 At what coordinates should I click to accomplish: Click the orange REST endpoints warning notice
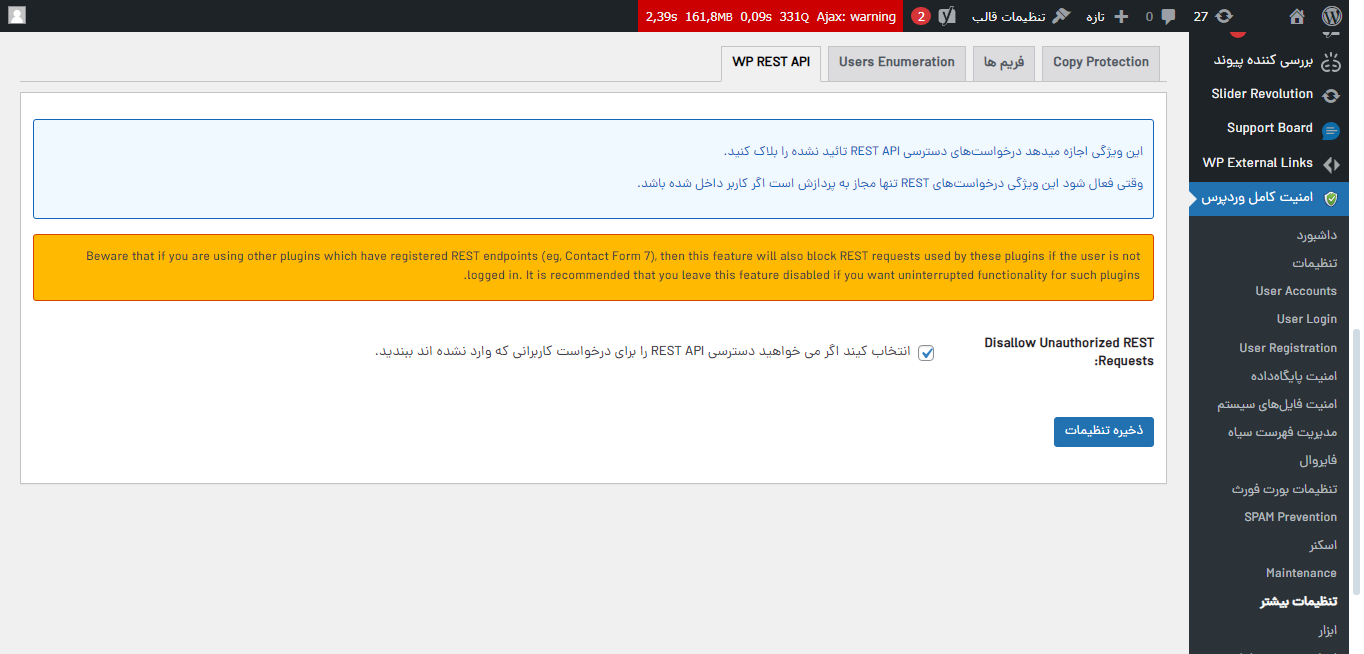pyautogui.click(x=593, y=267)
